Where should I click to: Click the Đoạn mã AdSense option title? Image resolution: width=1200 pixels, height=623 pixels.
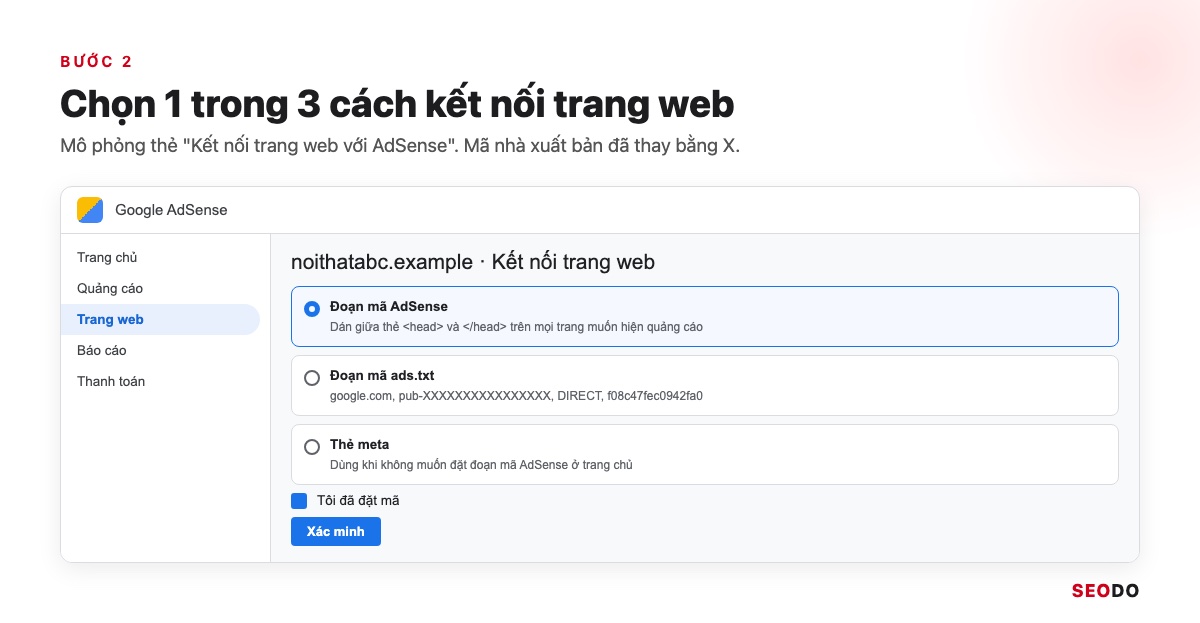[389, 307]
